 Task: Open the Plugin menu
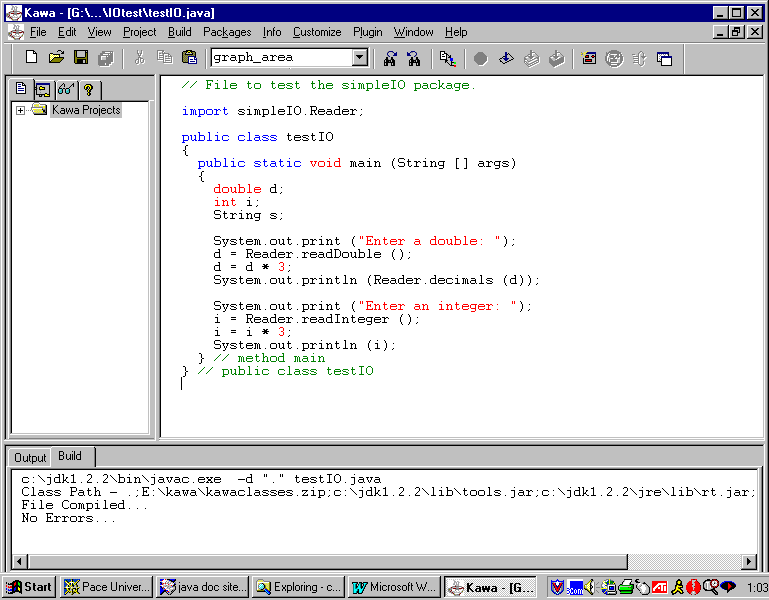(368, 32)
